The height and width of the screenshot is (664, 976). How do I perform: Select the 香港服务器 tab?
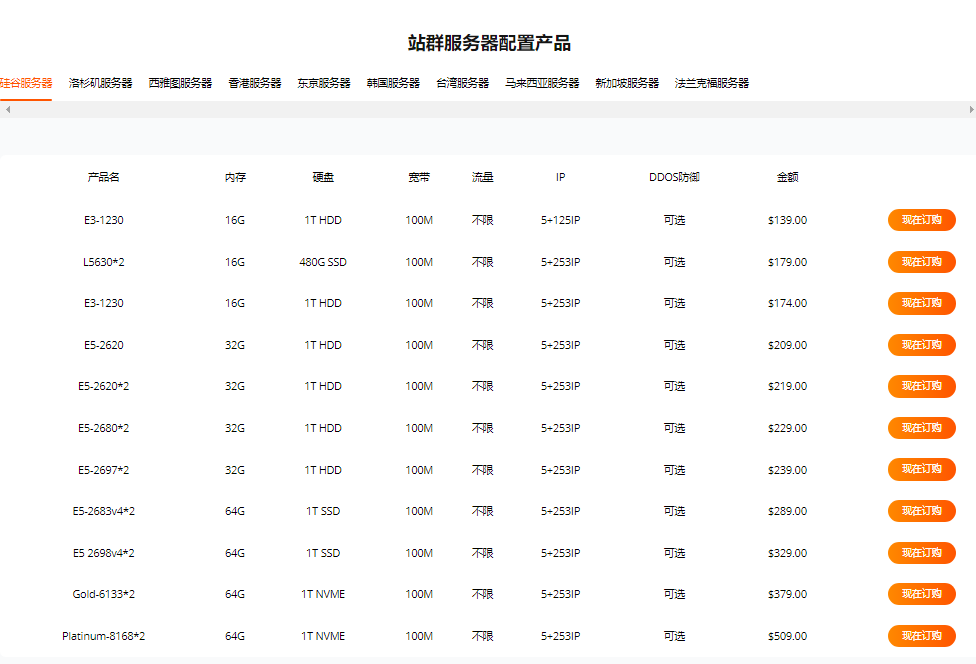click(x=255, y=83)
